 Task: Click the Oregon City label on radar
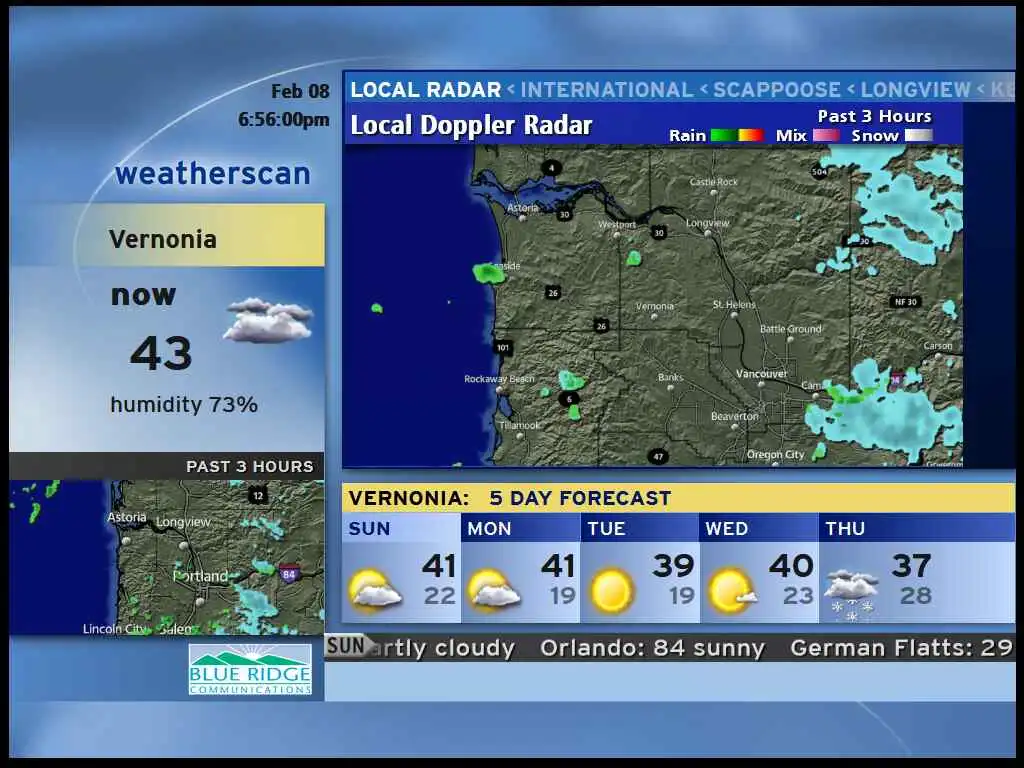(x=775, y=454)
